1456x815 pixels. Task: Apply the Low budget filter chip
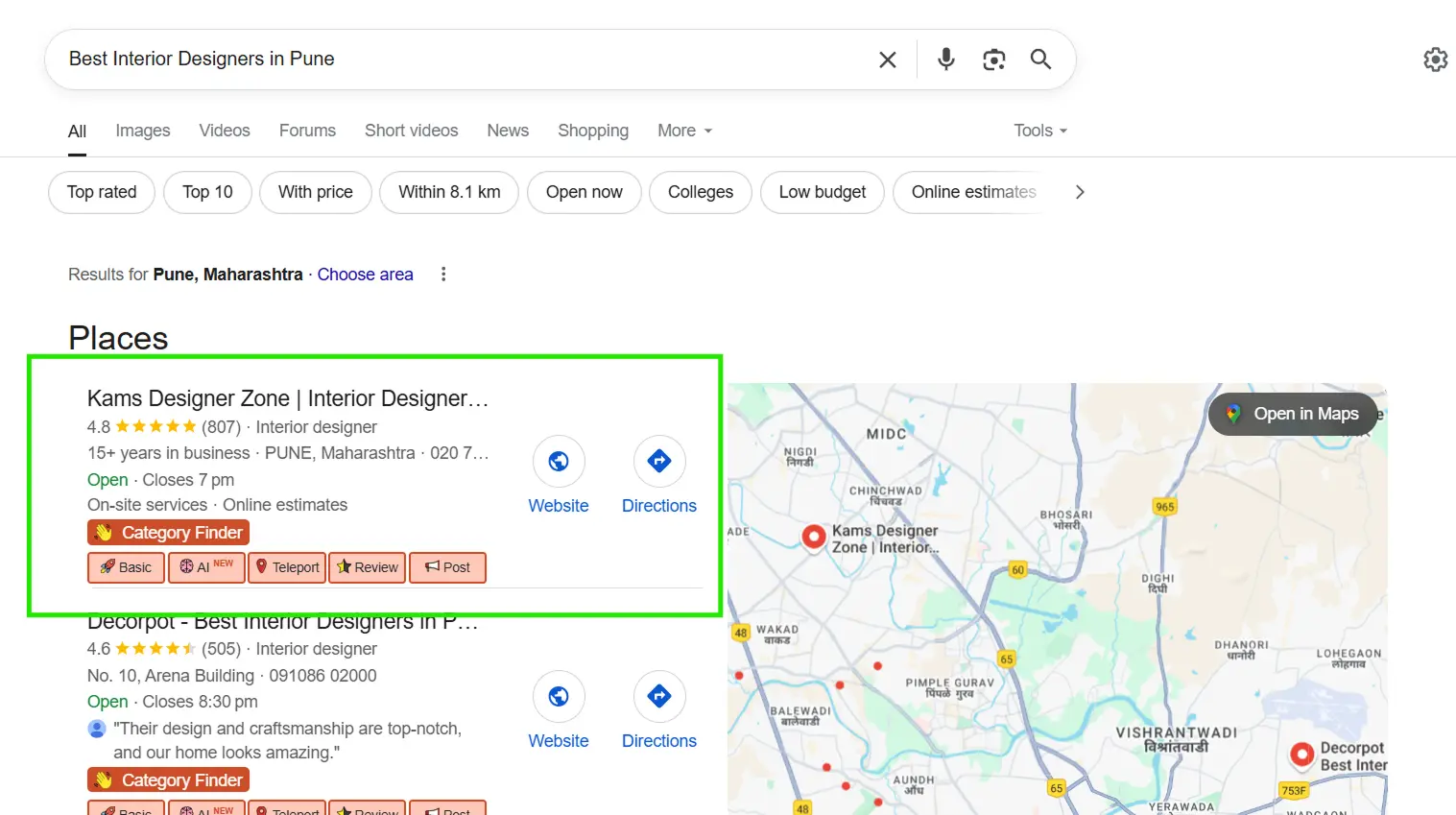(x=823, y=192)
